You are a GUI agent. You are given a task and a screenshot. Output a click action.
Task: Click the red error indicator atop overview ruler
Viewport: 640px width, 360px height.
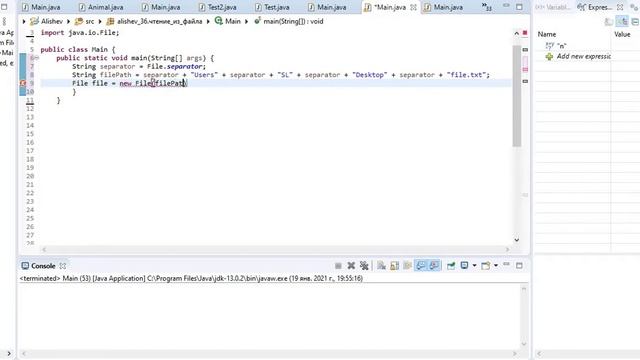tap(525, 33)
